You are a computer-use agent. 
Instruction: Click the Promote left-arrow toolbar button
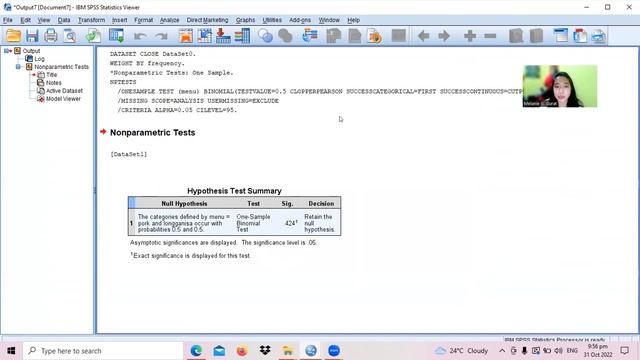[423, 36]
